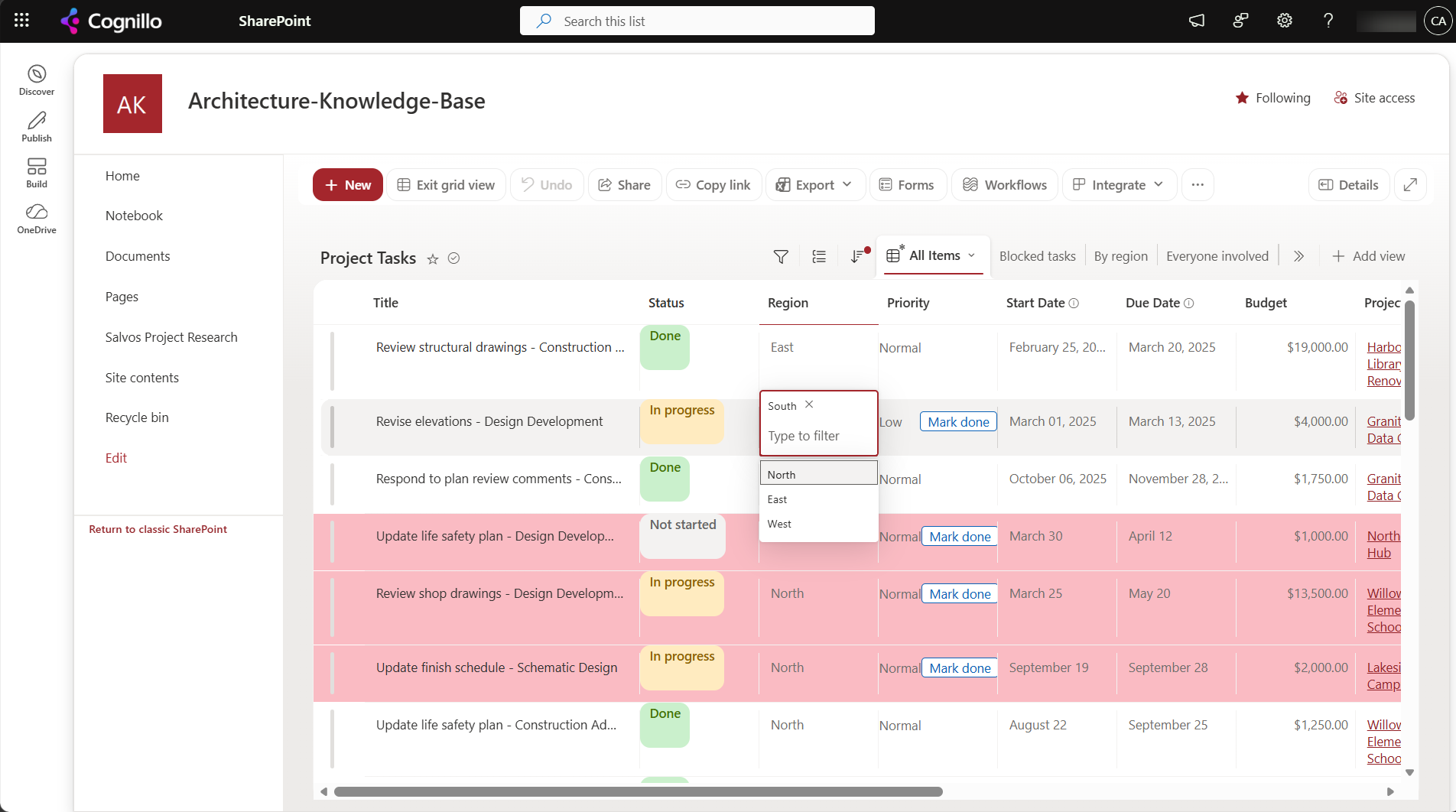Screen dimensions: 1456x812
Task: Click Mark done for Revise elevations
Action: point(958,422)
